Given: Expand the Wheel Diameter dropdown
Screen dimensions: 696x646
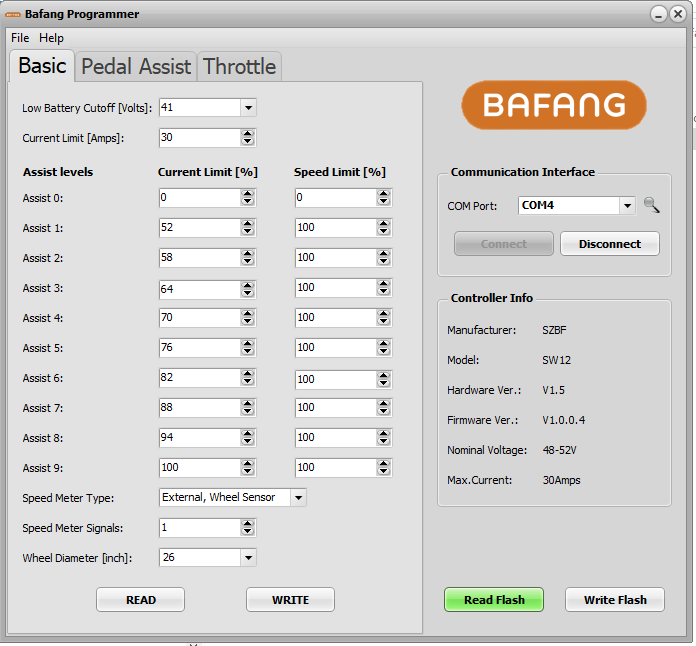Looking at the screenshot, I should coord(248,557).
